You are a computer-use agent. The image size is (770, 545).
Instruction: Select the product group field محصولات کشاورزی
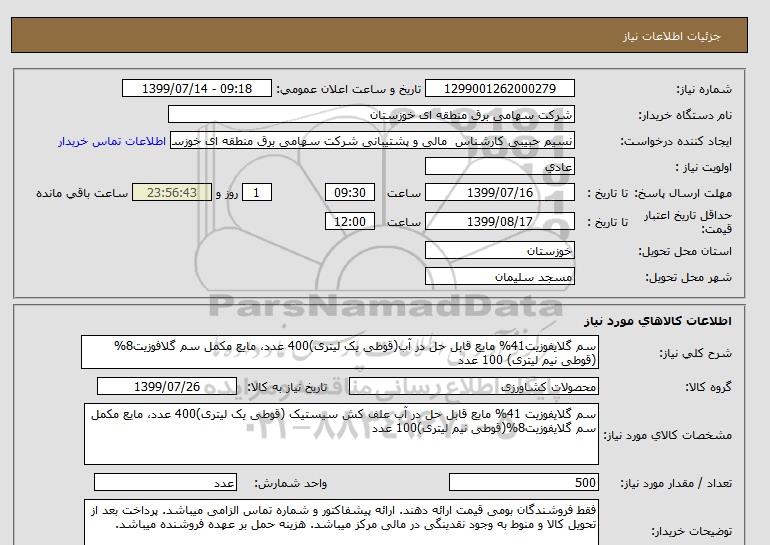[473, 386]
